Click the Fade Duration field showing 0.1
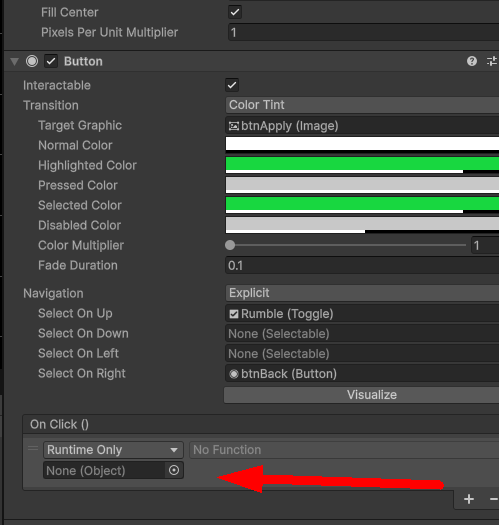The width and height of the screenshot is (499, 525). [x=362, y=266]
